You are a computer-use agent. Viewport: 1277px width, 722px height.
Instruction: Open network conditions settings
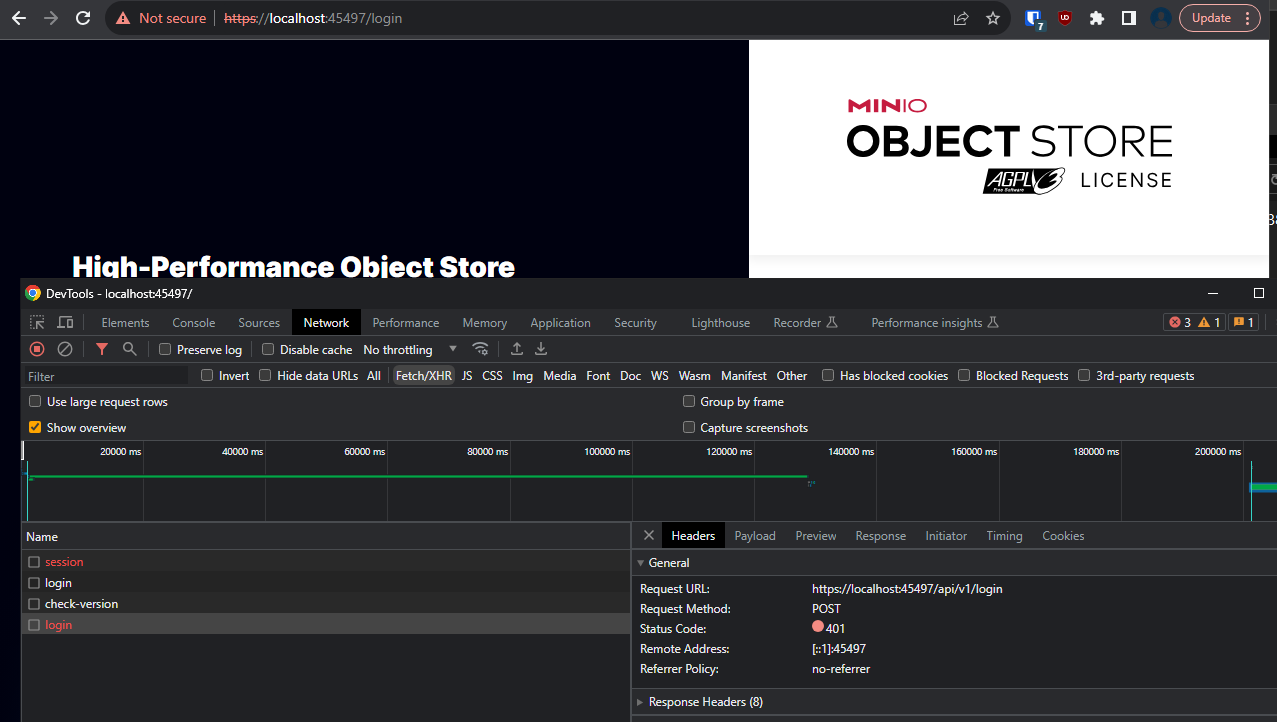pyautogui.click(x=481, y=349)
